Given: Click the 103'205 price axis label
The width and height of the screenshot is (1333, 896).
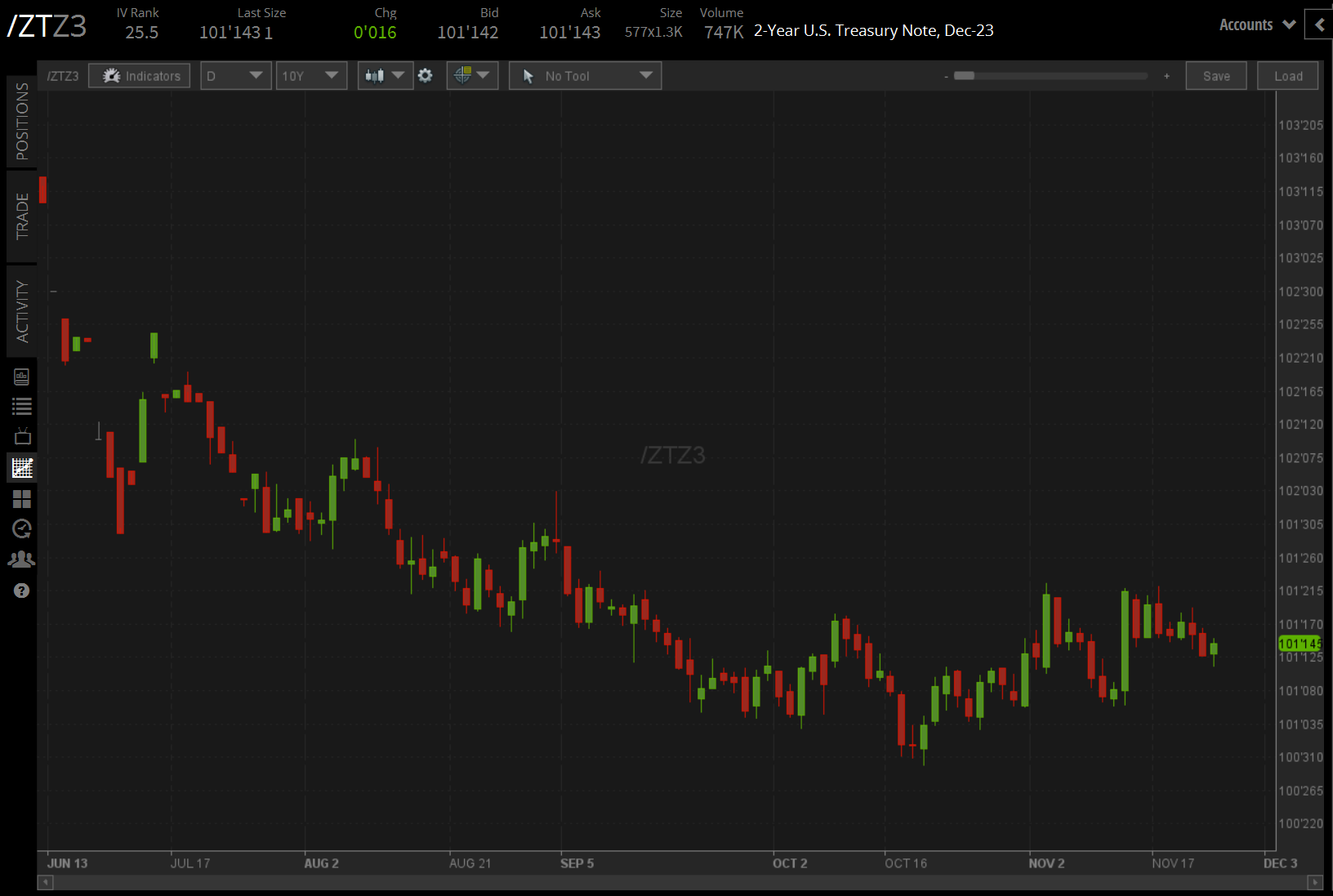Looking at the screenshot, I should click(1300, 125).
